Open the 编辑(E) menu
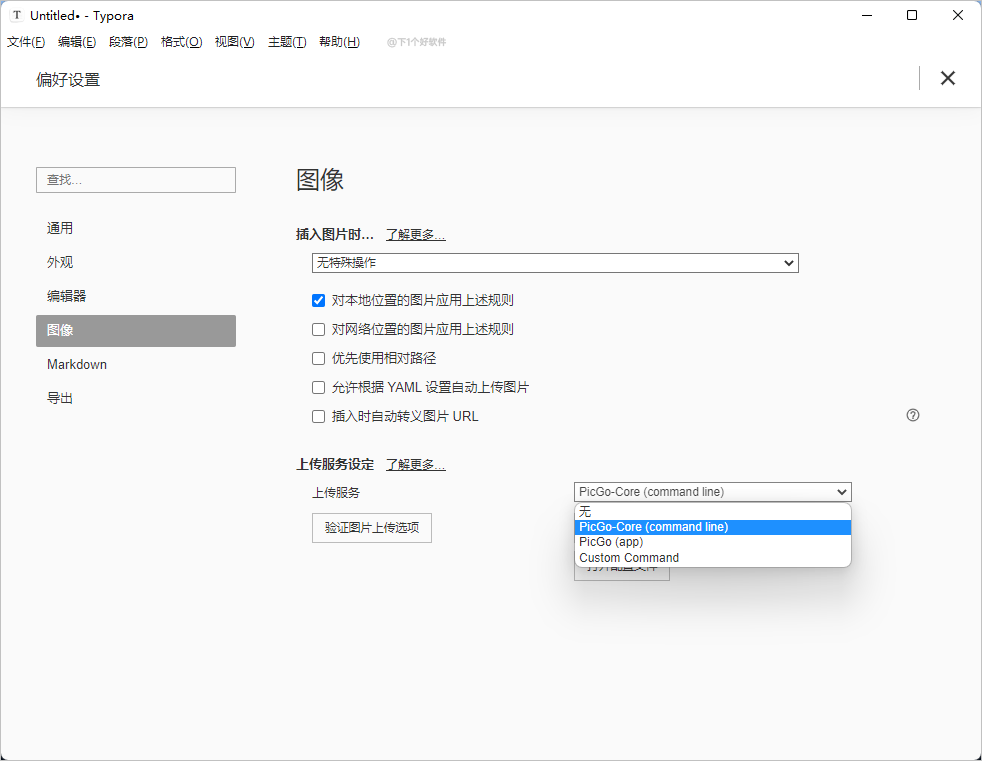 (x=76, y=42)
